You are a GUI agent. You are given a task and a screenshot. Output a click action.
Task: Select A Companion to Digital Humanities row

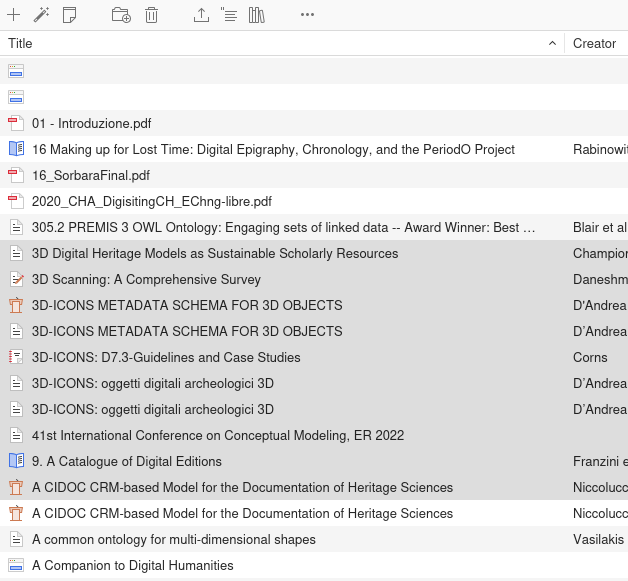tap(133, 566)
